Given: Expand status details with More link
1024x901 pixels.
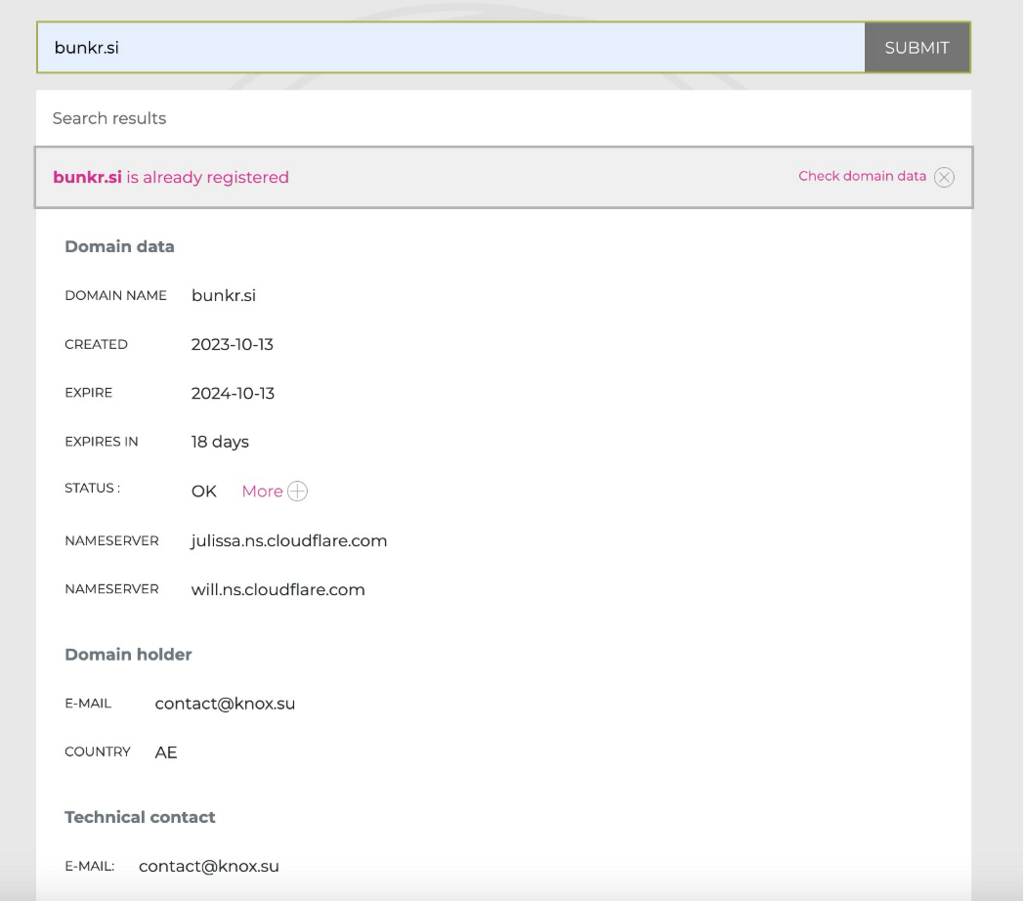Looking at the screenshot, I should coord(262,491).
